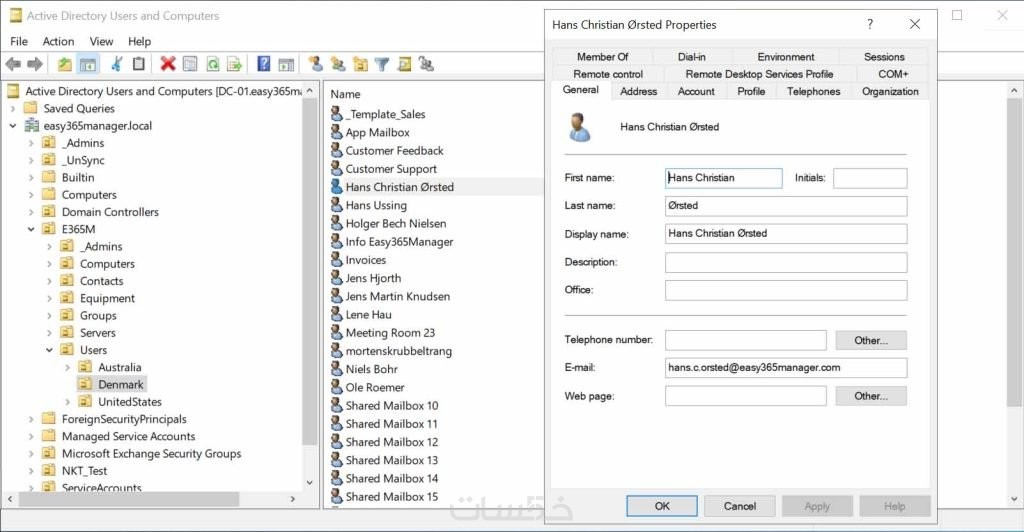1024x532 pixels.
Task: Click Other button next to Telephone number
Action: (871, 340)
